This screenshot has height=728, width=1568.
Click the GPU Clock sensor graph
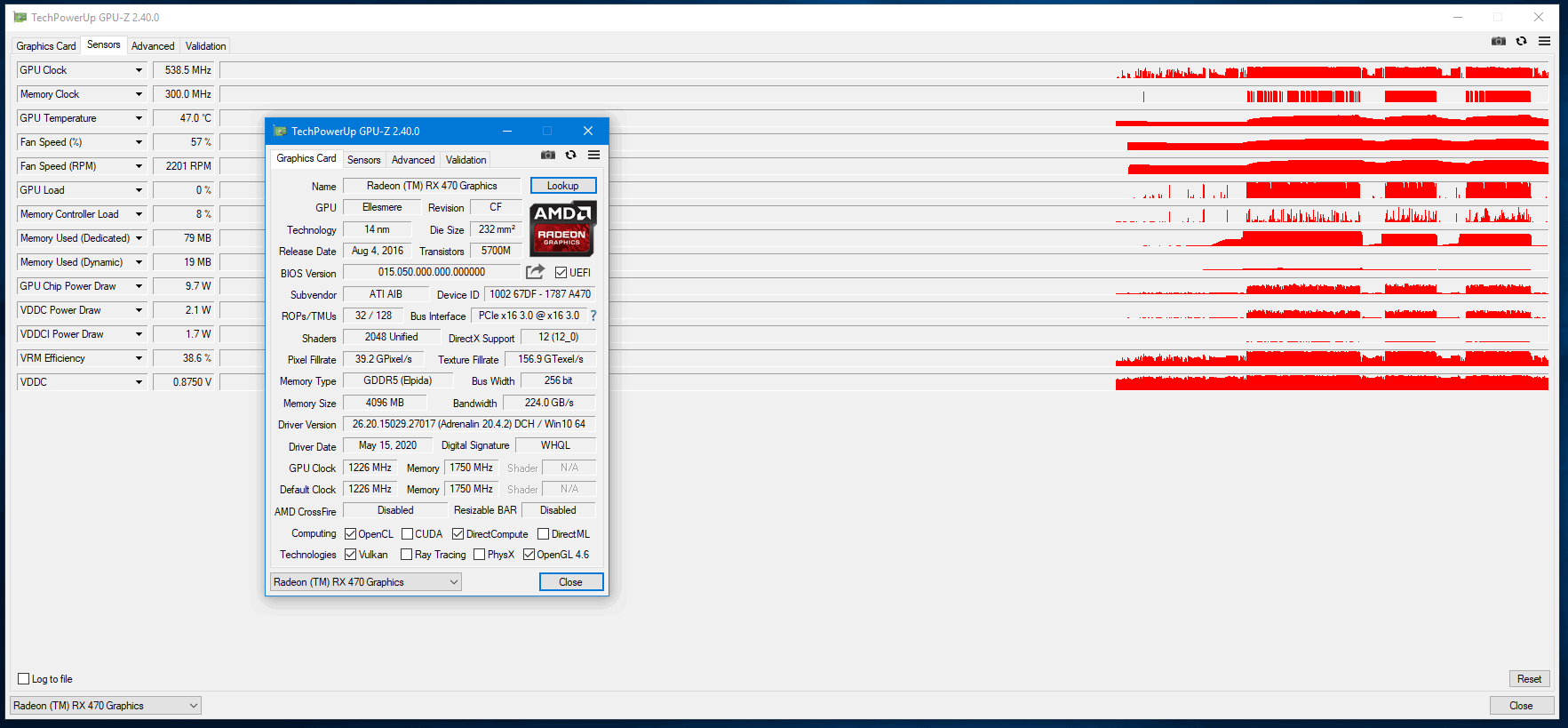click(x=884, y=70)
